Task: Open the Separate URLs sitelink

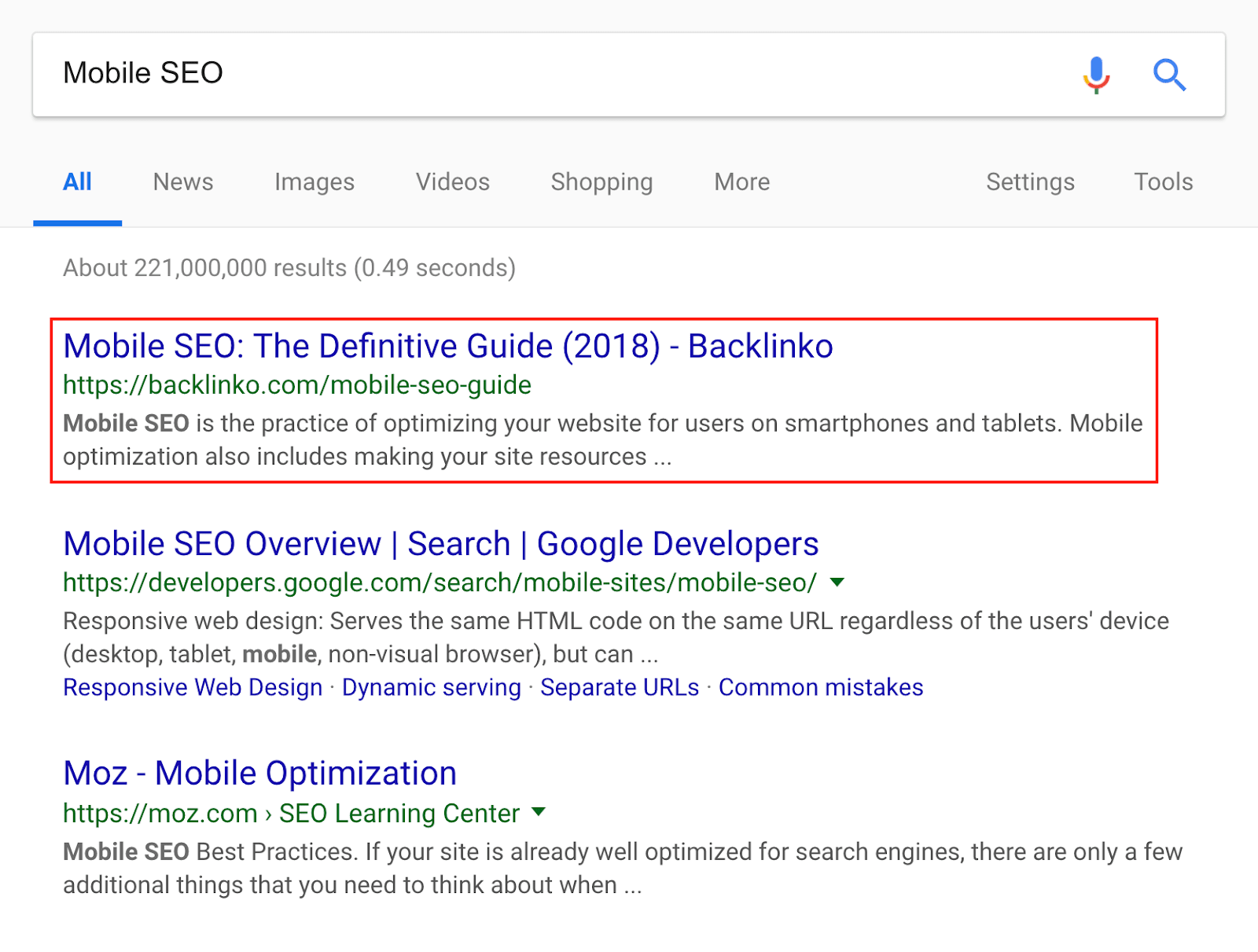Action: 619,687
